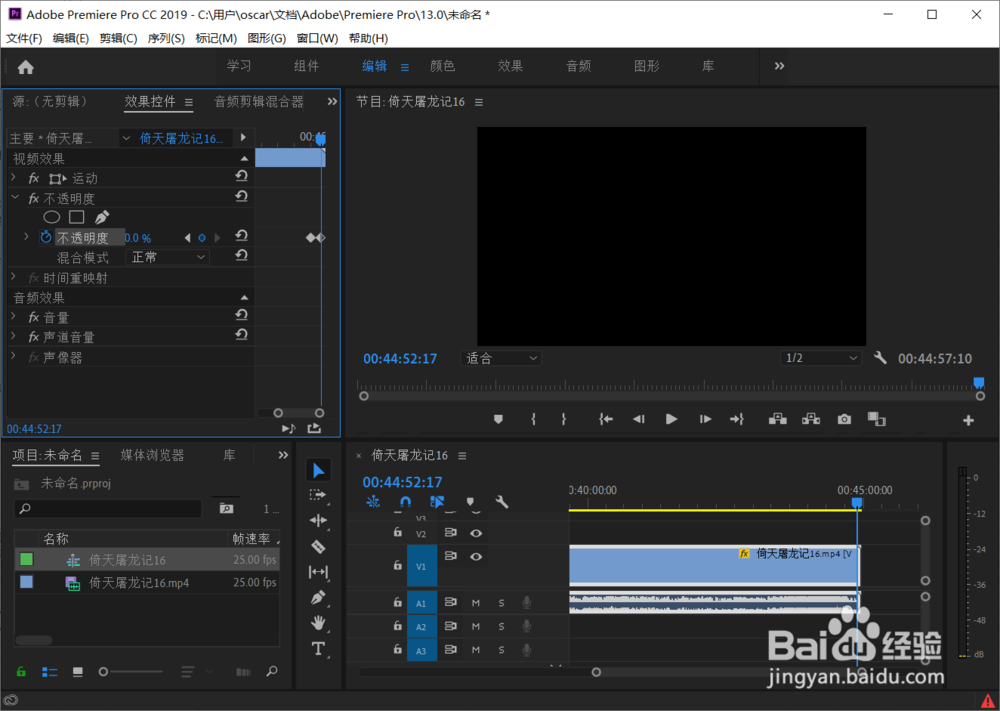
Task: Go to previous opacity keyframe
Action: click(x=188, y=238)
